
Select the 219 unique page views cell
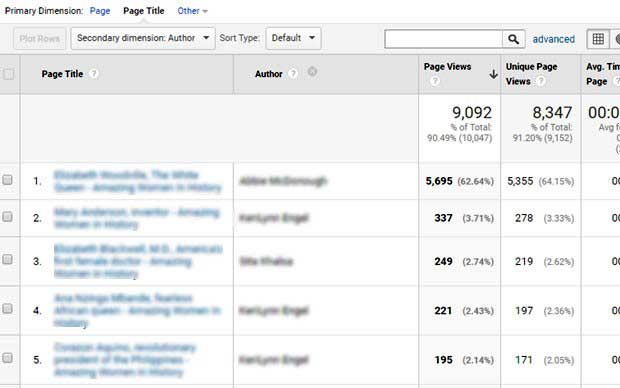(x=524, y=261)
